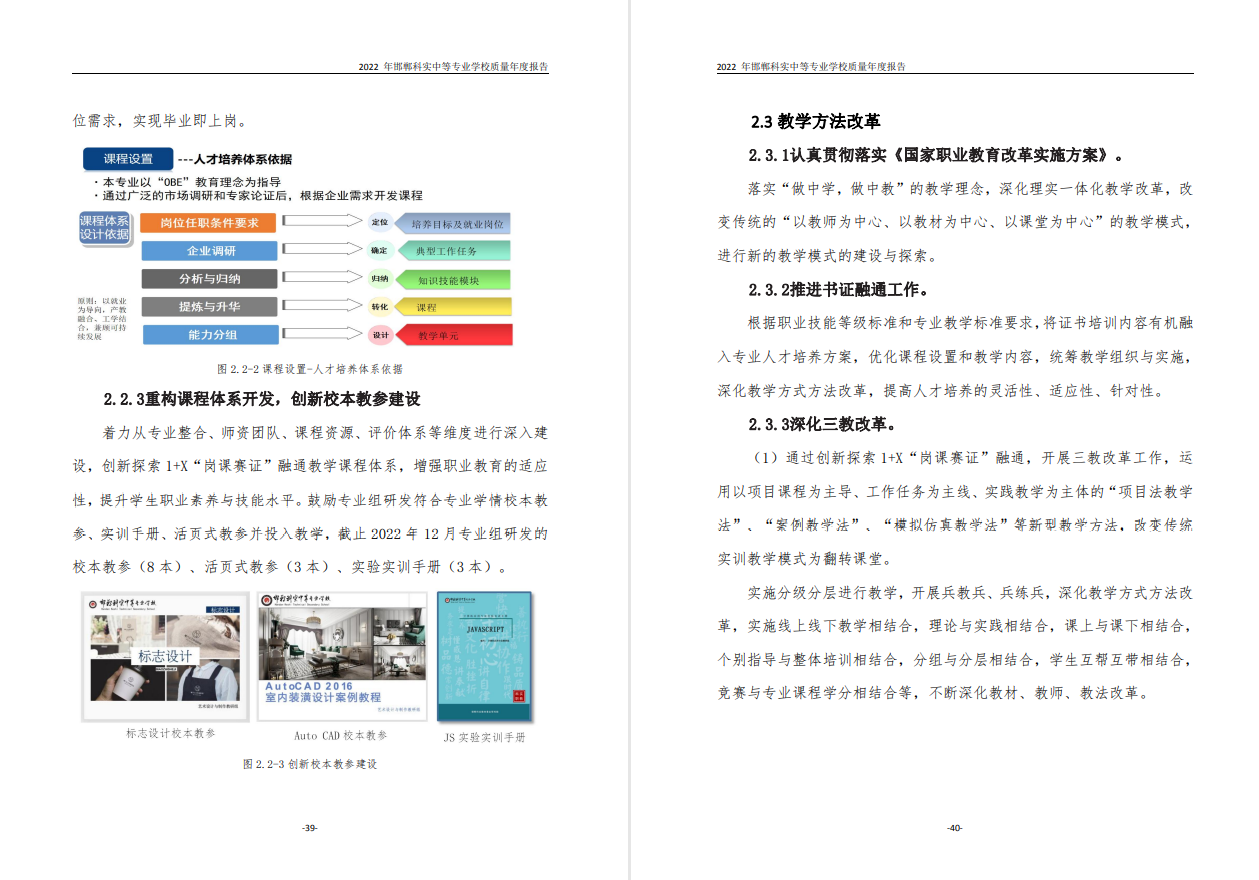This screenshot has width=1259, height=880.
Task: Click the 归纳 hexagon label
Action: click(x=379, y=279)
